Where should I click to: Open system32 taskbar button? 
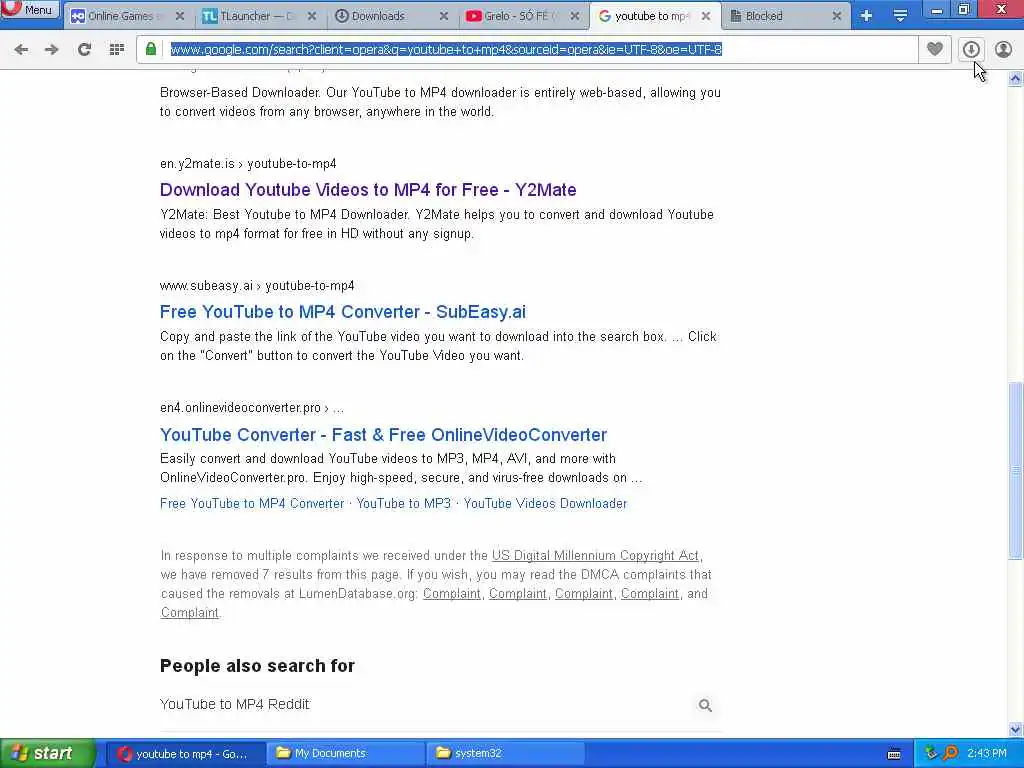[506, 754]
